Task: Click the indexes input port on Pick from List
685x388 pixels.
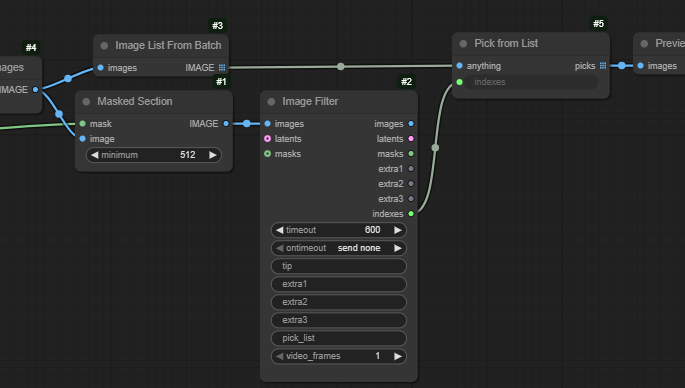Action: coord(459,82)
